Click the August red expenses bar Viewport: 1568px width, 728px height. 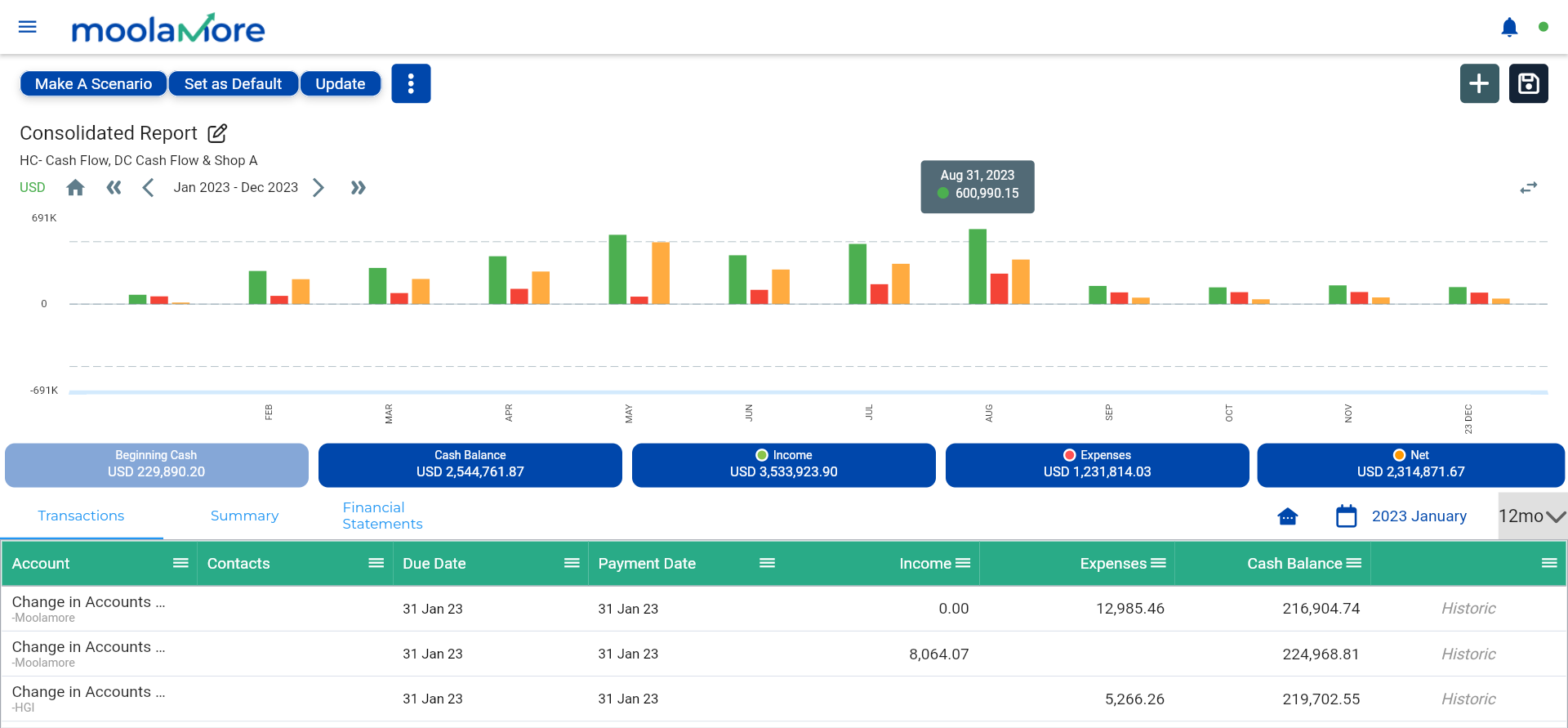[x=999, y=288]
